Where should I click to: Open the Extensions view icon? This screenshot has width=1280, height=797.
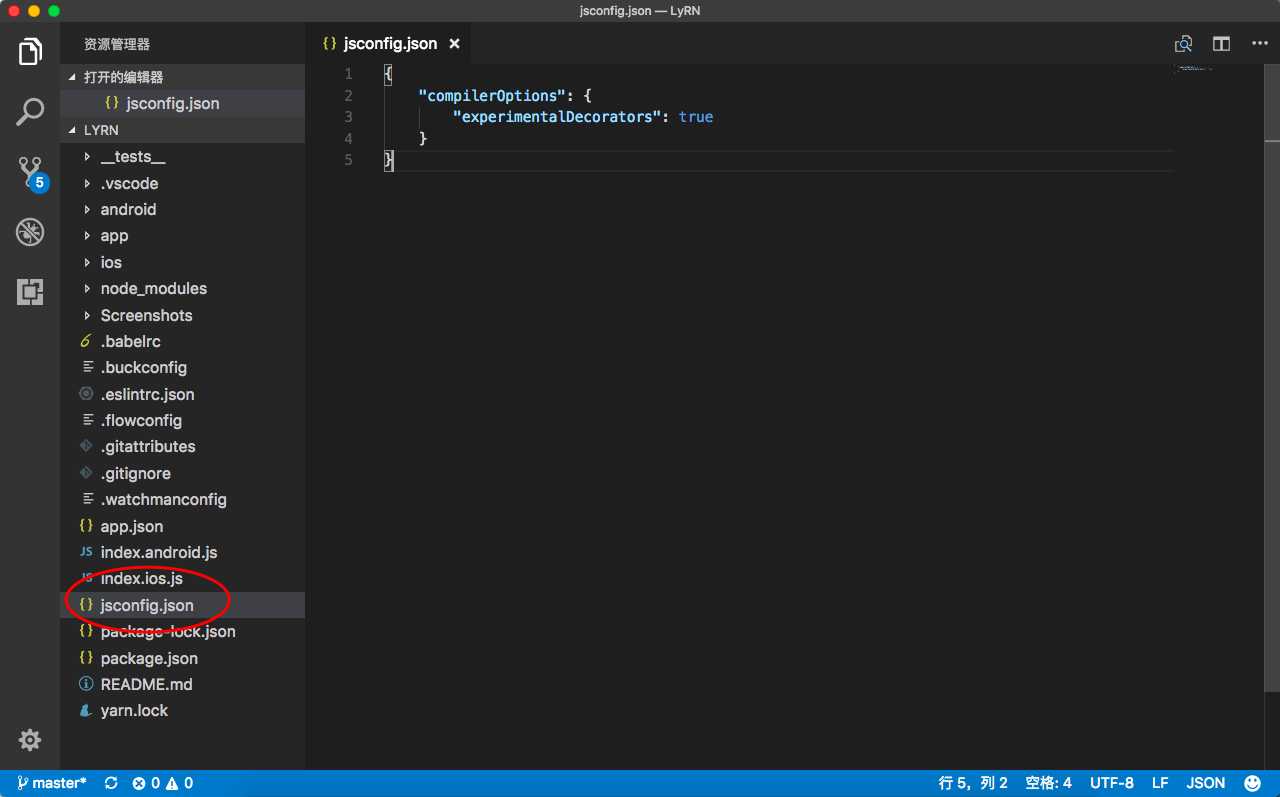click(30, 292)
